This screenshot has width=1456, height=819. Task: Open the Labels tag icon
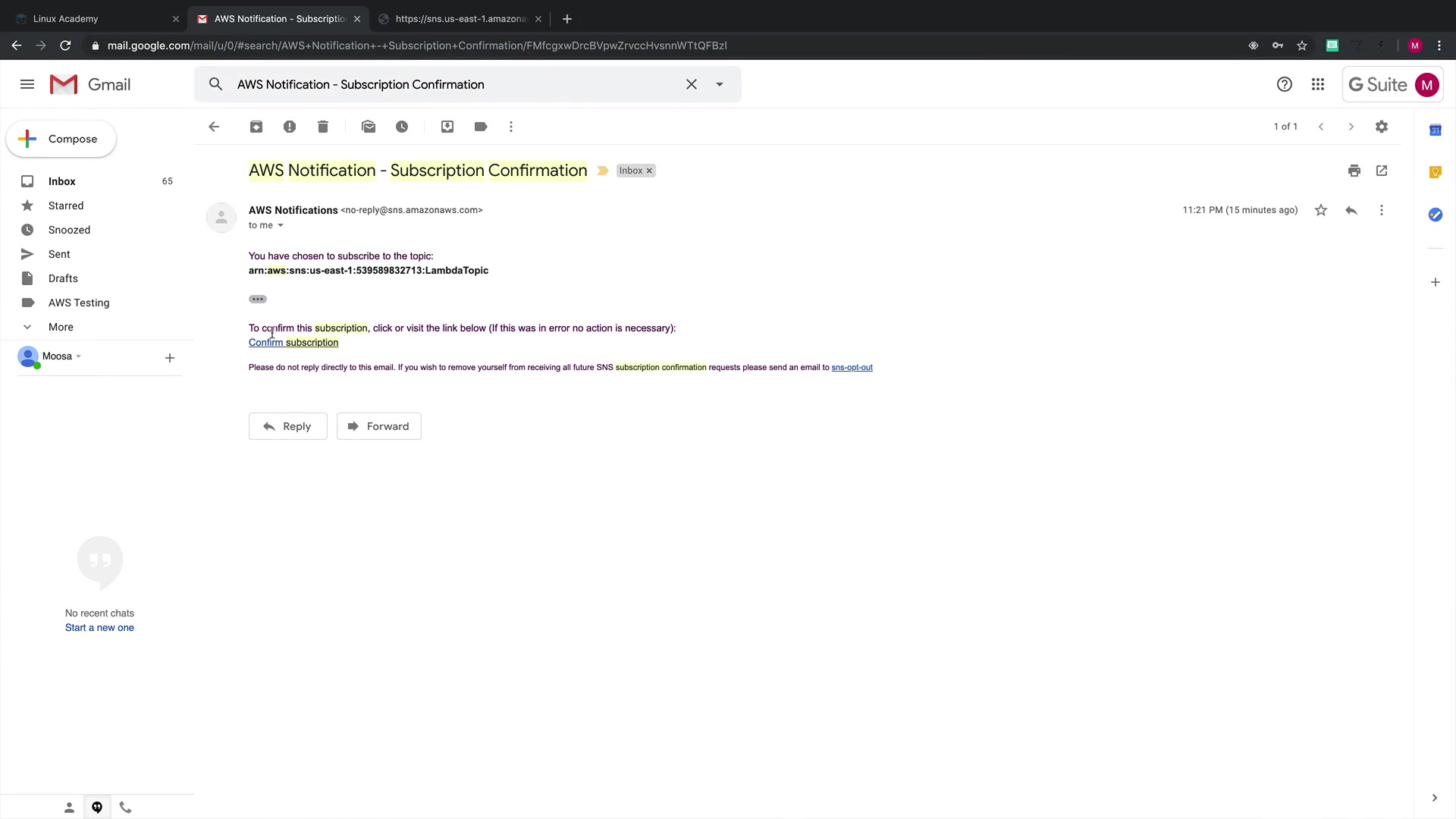coord(481,127)
